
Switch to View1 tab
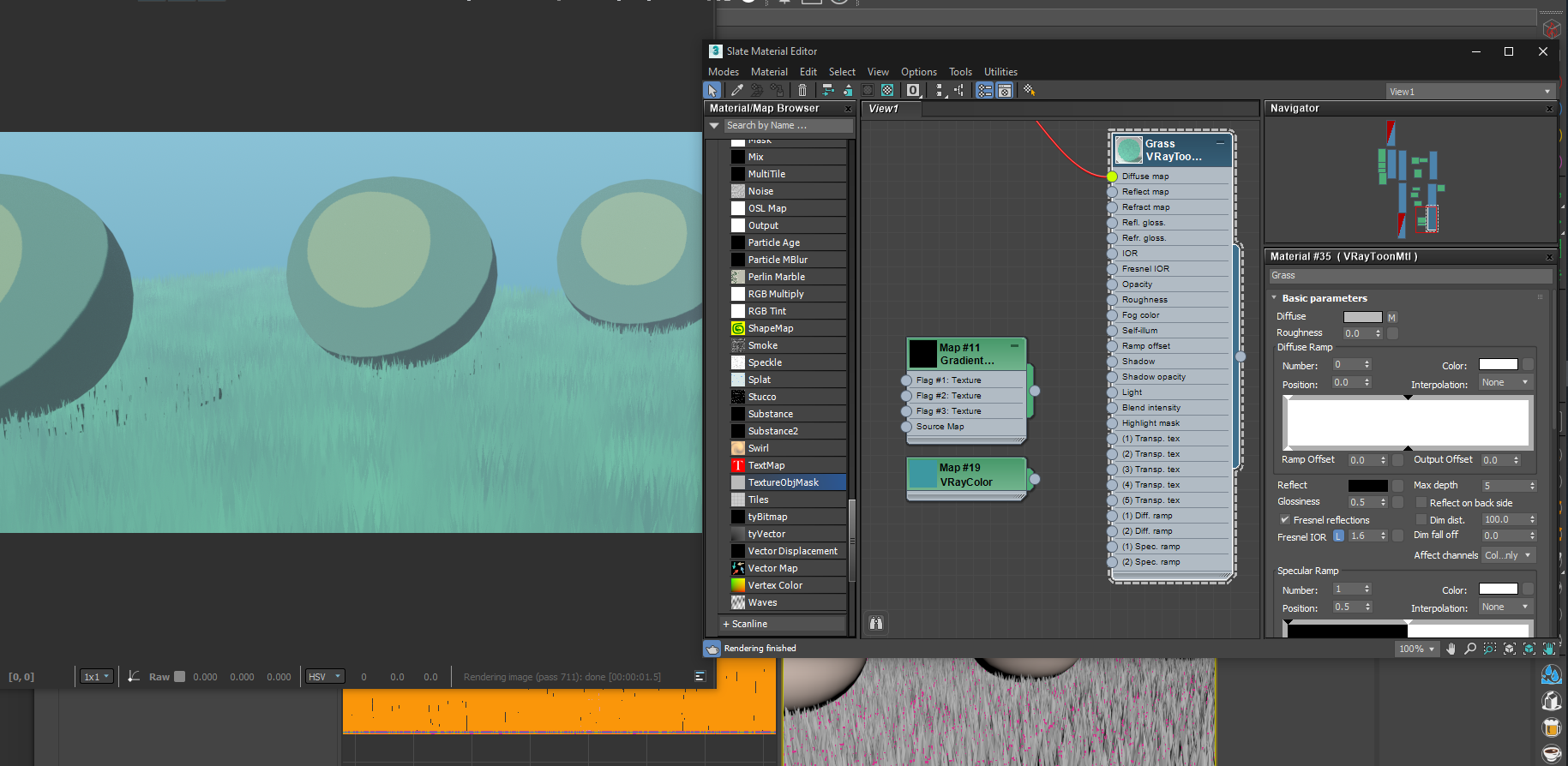click(x=891, y=109)
